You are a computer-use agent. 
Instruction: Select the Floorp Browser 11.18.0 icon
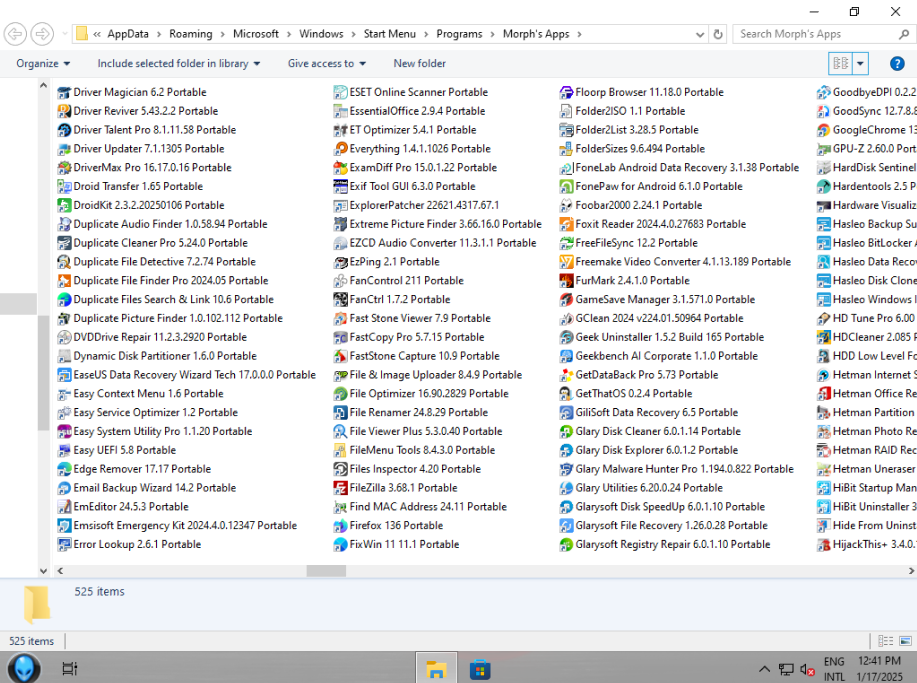click(566, 92)
